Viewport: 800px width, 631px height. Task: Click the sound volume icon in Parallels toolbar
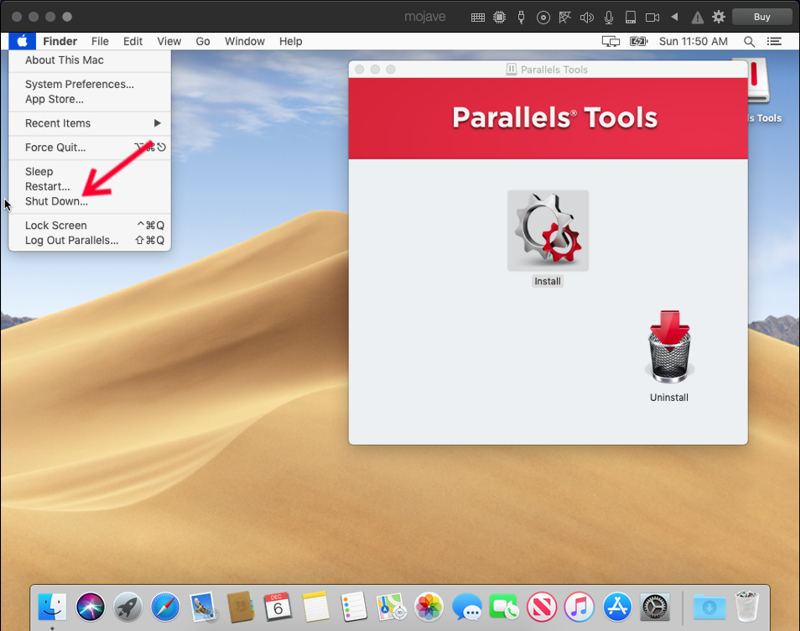(586, 17)
